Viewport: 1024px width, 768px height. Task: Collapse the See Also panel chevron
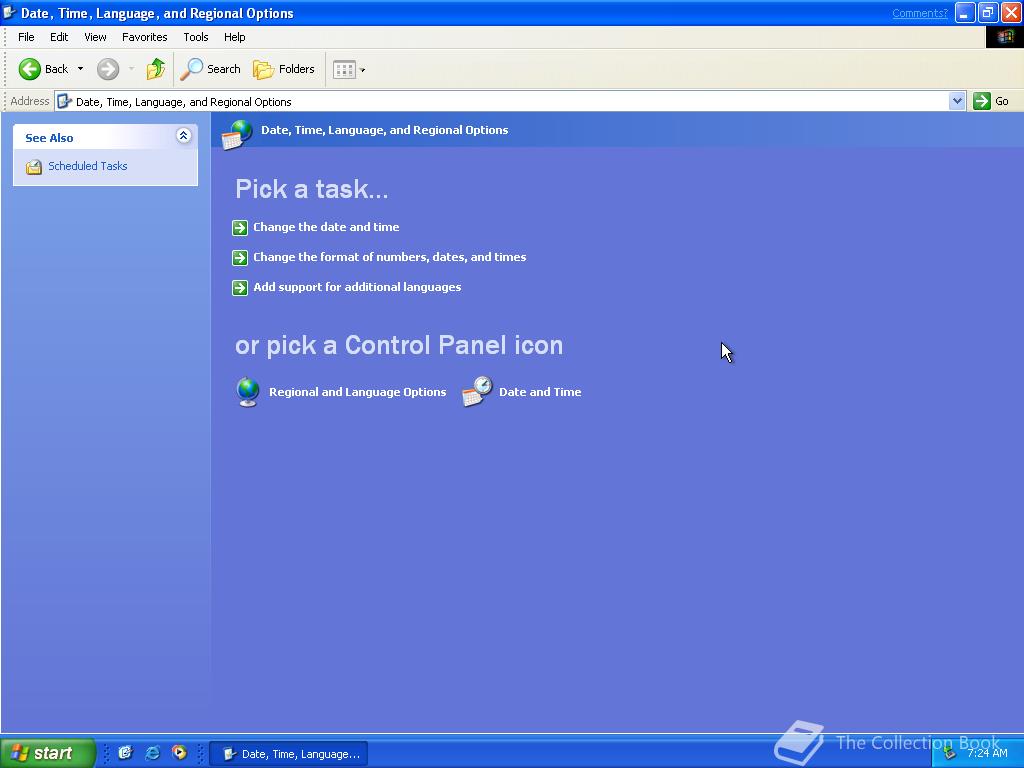click(x=184, y=136)
